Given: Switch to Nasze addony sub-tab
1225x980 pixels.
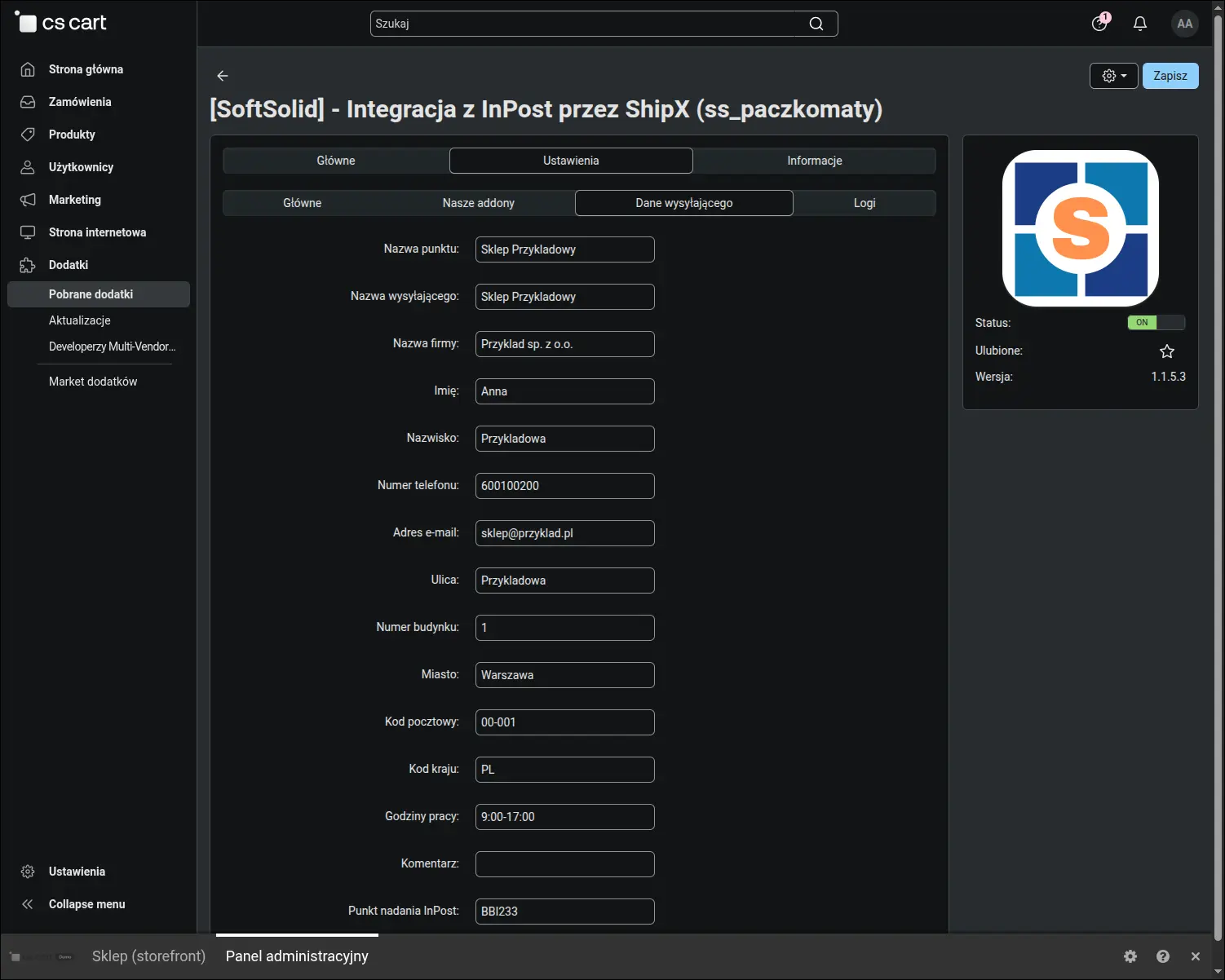Looking at the screenshot, I should pyautogui.click(x=479, y=203).
